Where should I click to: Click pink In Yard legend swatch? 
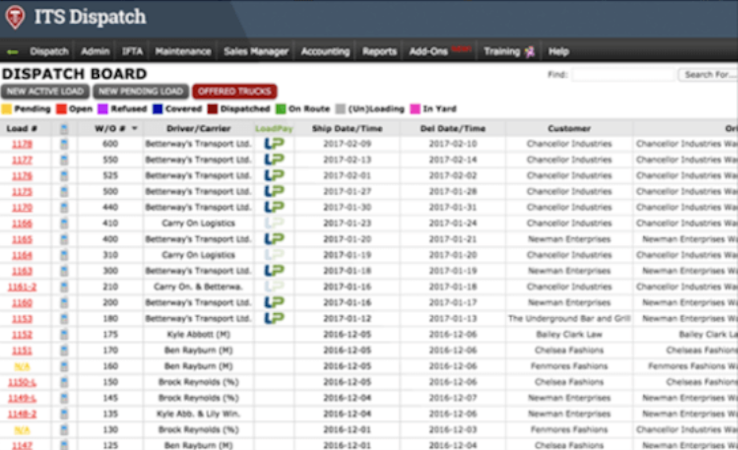415,109
